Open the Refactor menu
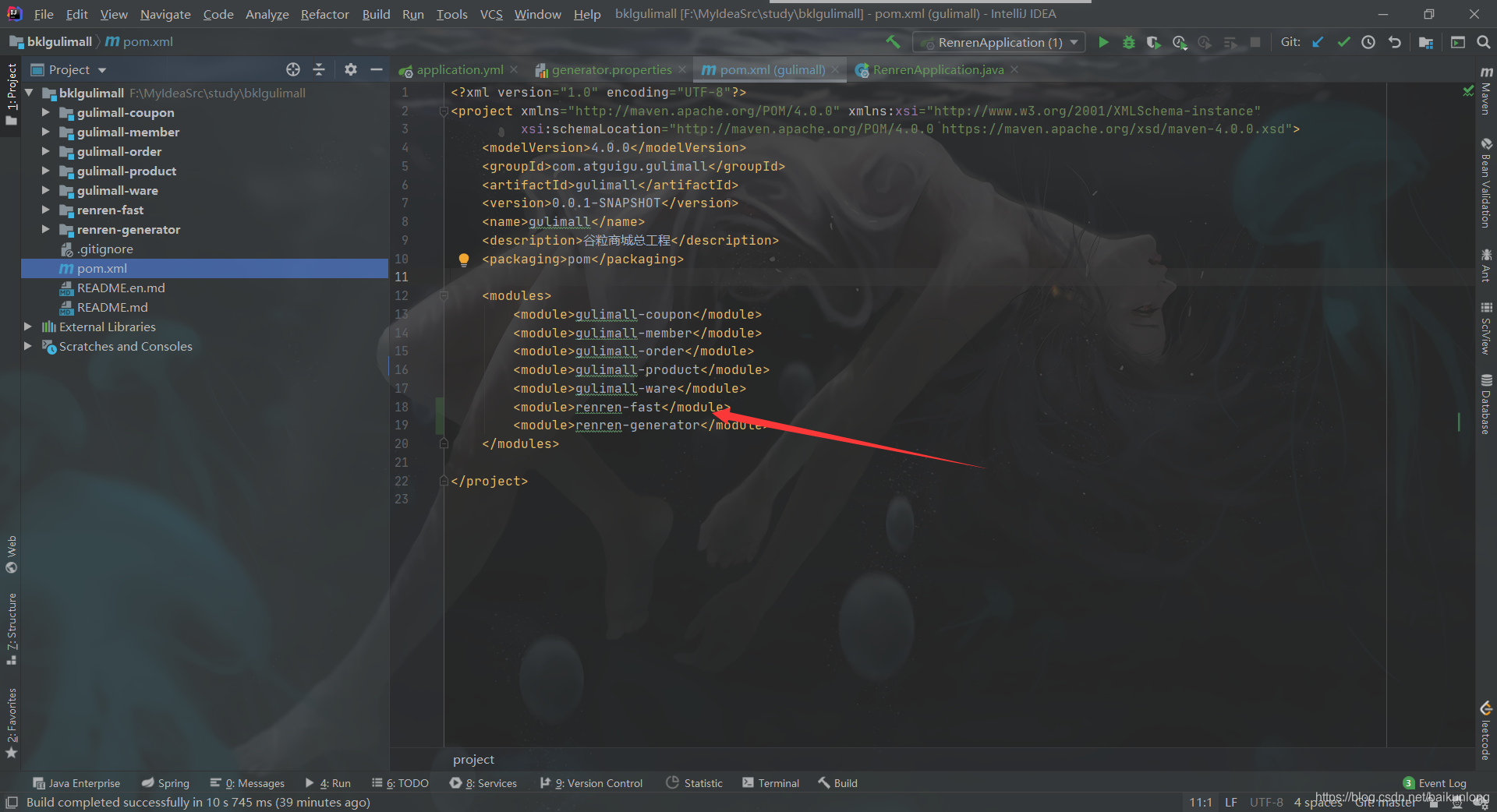The image size is (1497, 812). 324,14
